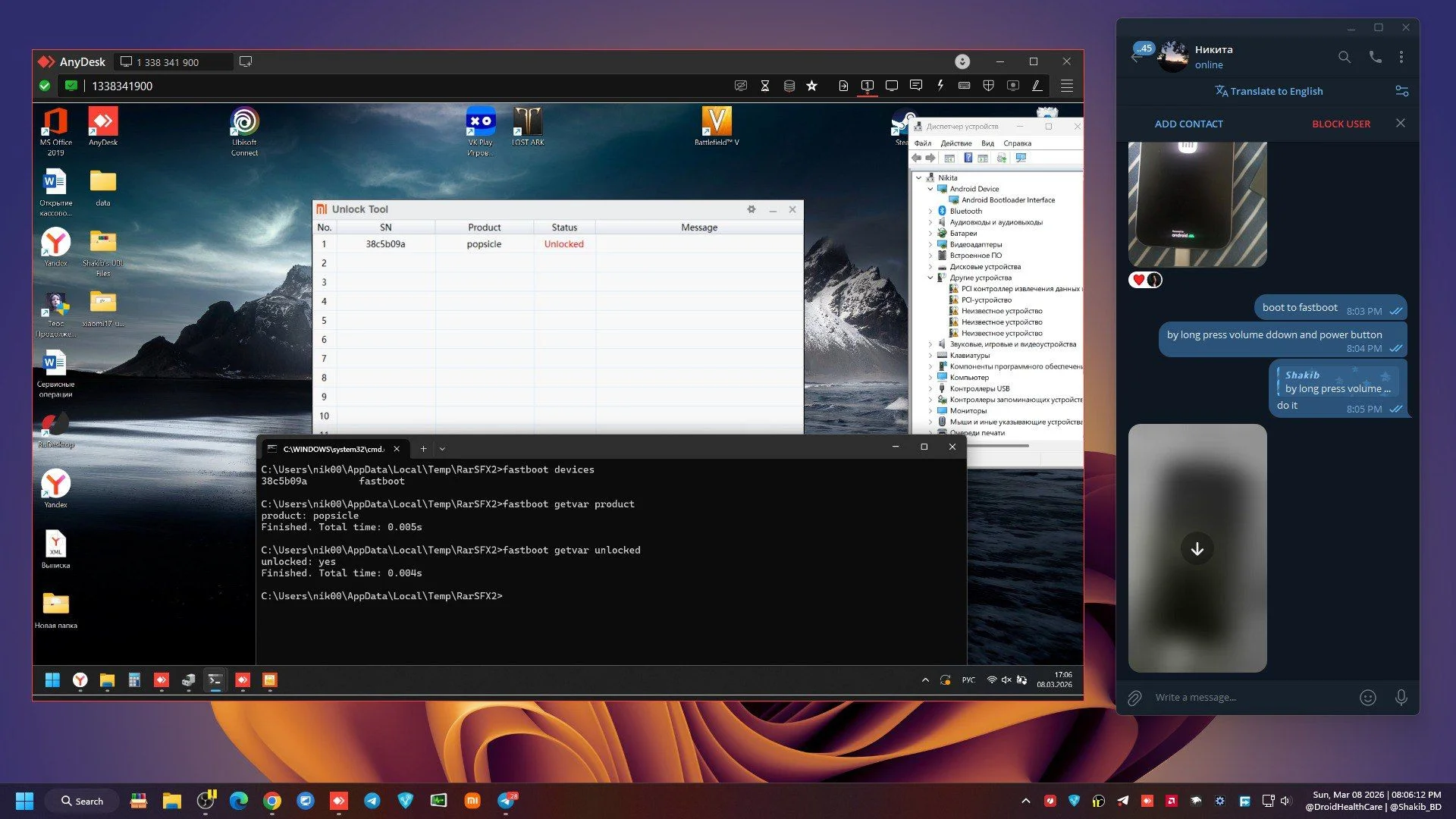Select Android Bootloader Interface device
The image size is (1456, 819).
[x=1008, y=200]
